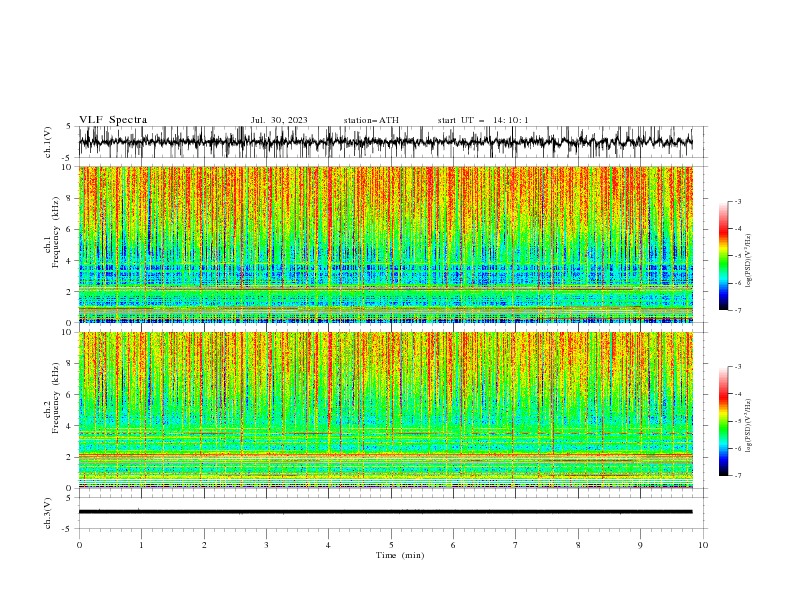
Task: Click the time axis tick label "10" below ch.3
Action: click(703, 545)
